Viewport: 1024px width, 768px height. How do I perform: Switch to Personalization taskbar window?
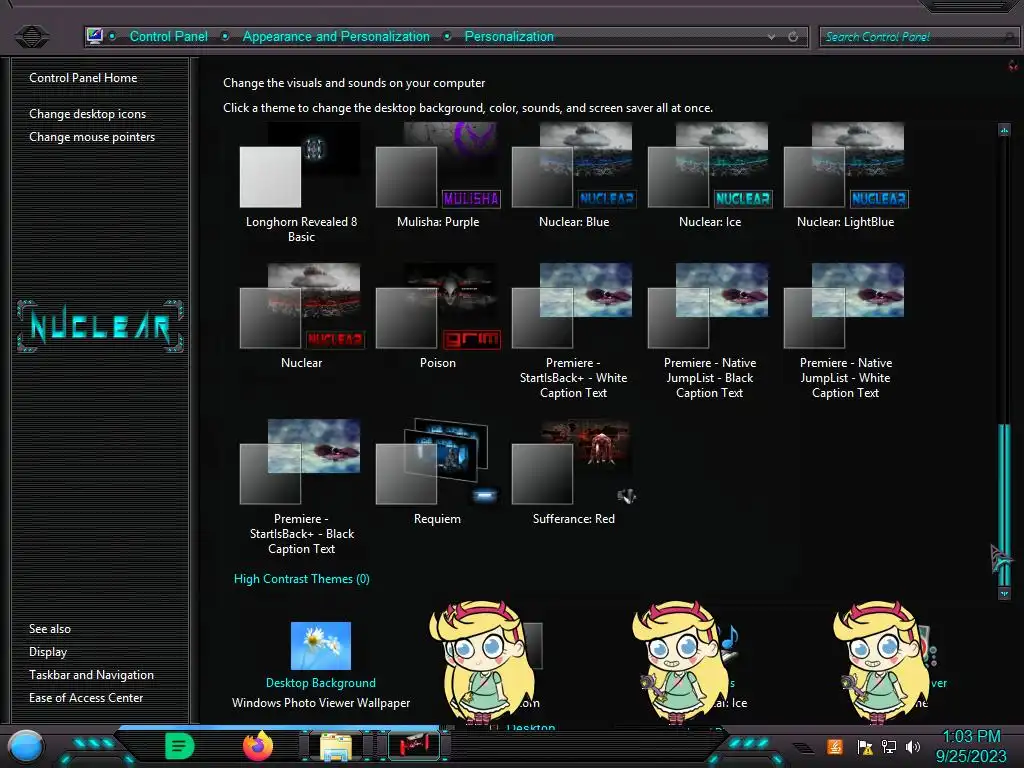[414, 746]
